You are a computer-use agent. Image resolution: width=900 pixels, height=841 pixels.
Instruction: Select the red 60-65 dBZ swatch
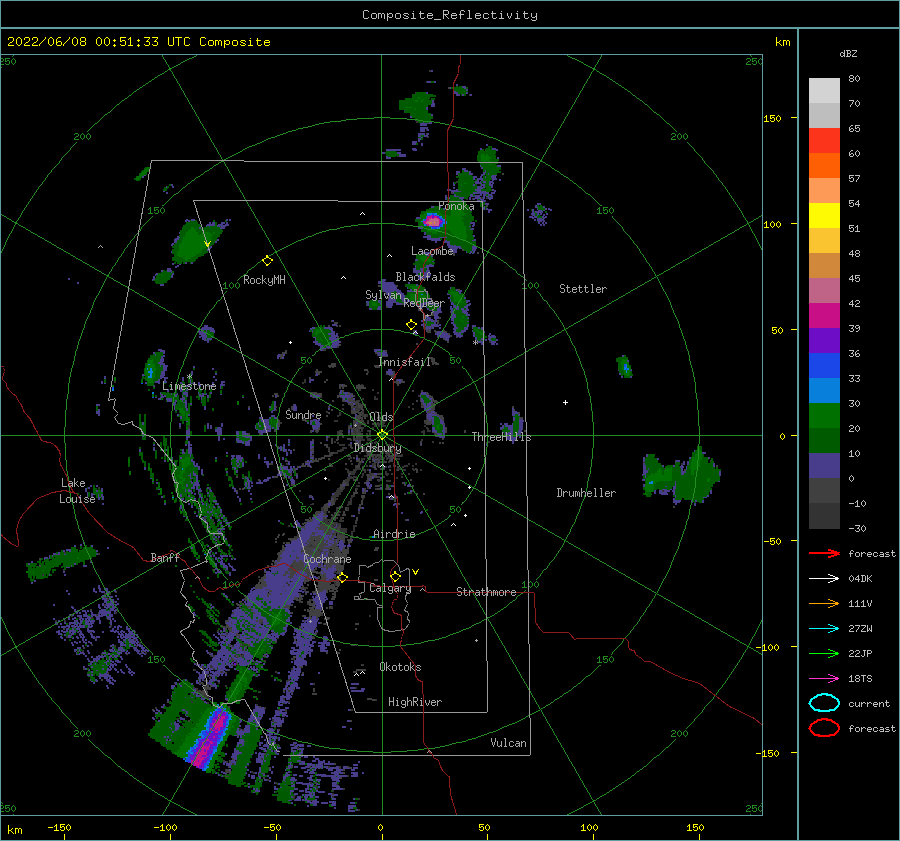pyautogui.click(x=824, y=140)
